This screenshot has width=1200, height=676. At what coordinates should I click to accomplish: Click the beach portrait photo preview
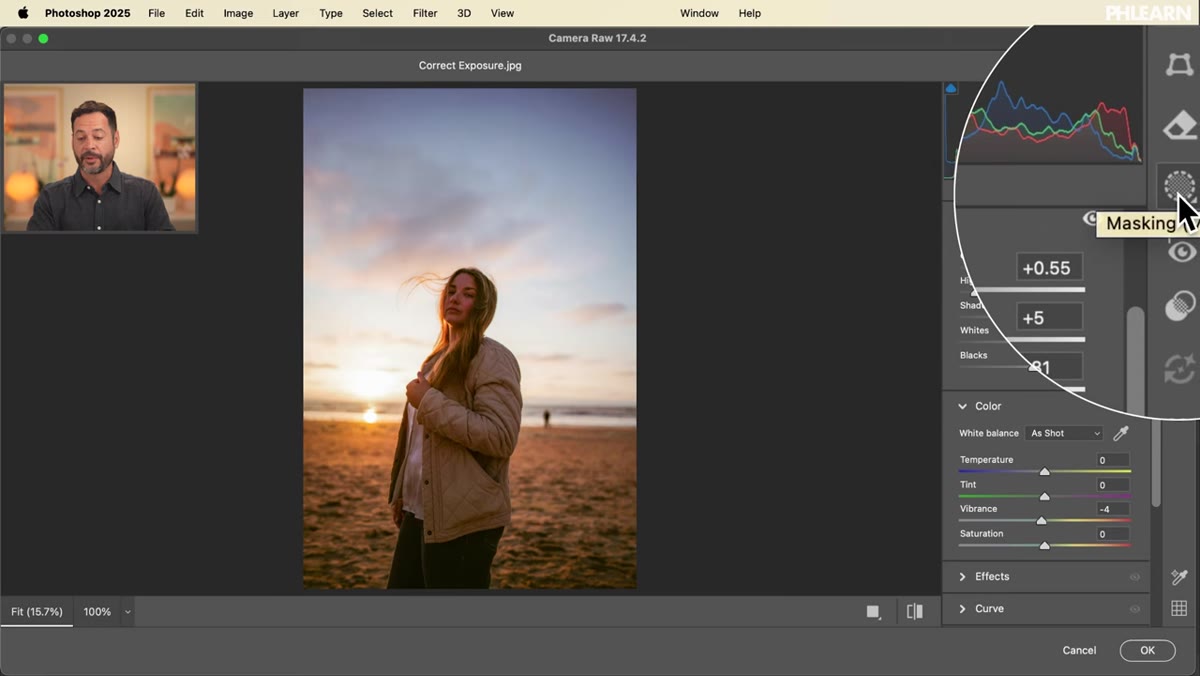469,338
